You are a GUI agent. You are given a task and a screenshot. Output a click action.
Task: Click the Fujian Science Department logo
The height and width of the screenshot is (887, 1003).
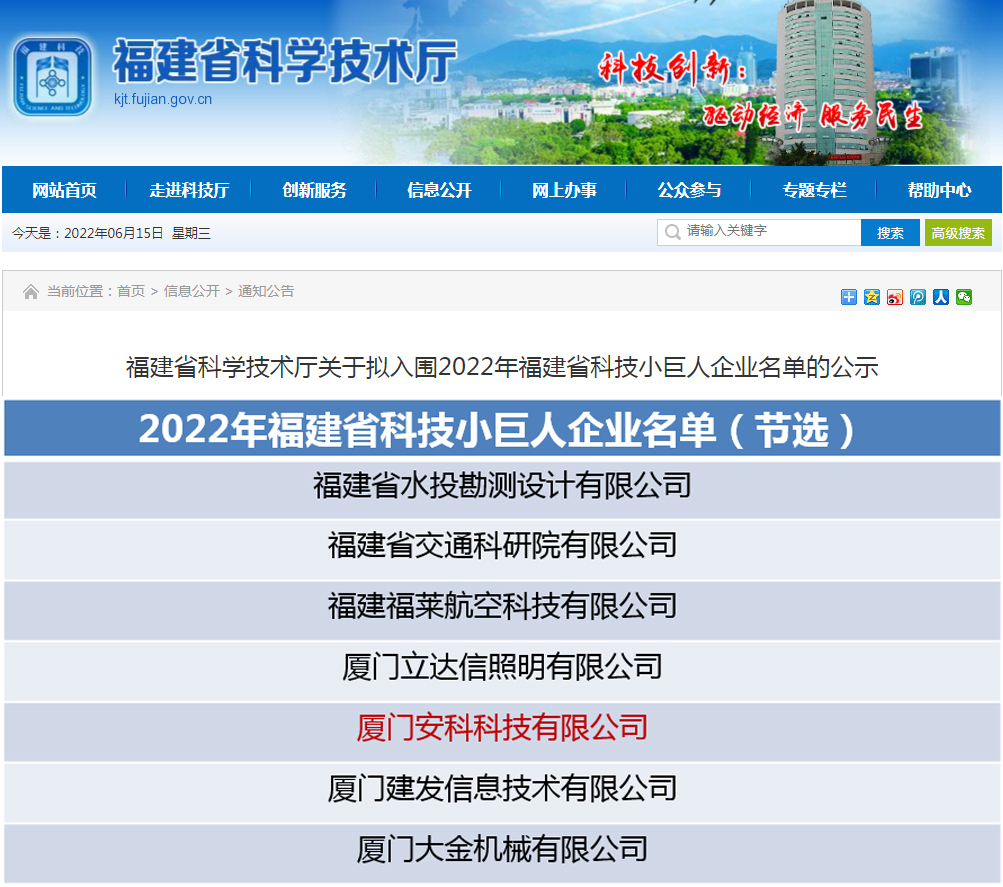coord(53,77)
